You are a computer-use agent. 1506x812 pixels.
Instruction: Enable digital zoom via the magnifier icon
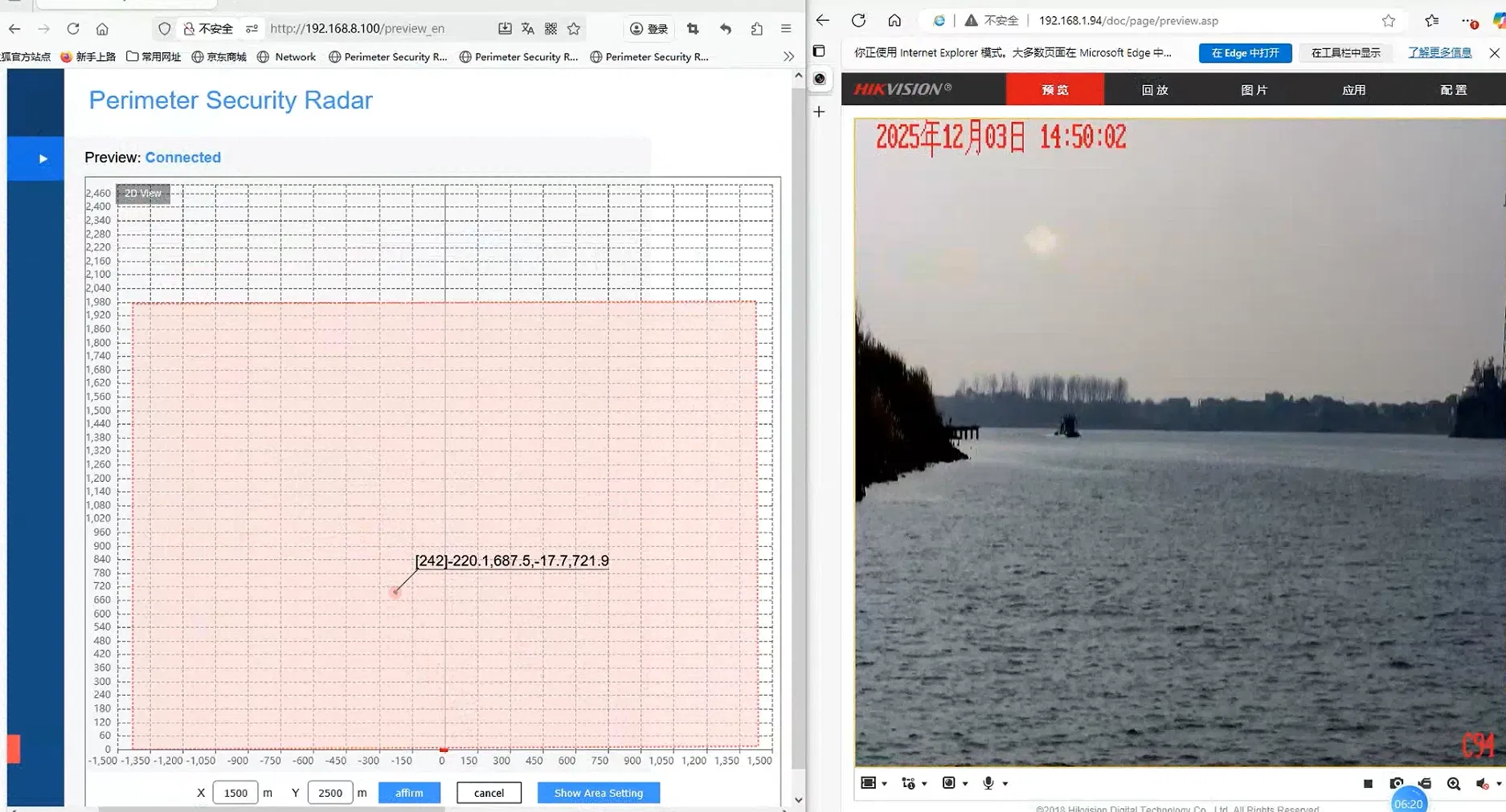[x=1454, y=782]
